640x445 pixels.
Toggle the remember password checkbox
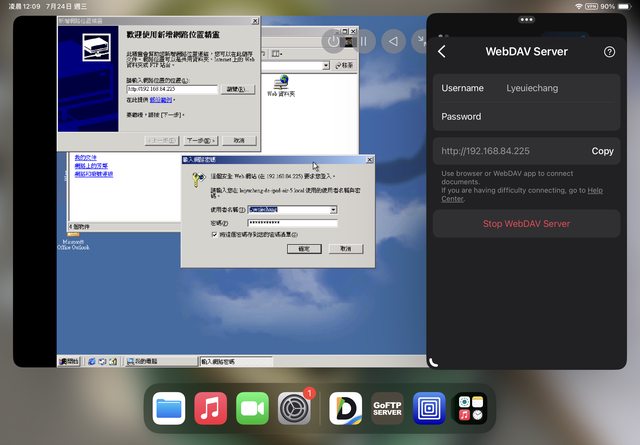214,234
